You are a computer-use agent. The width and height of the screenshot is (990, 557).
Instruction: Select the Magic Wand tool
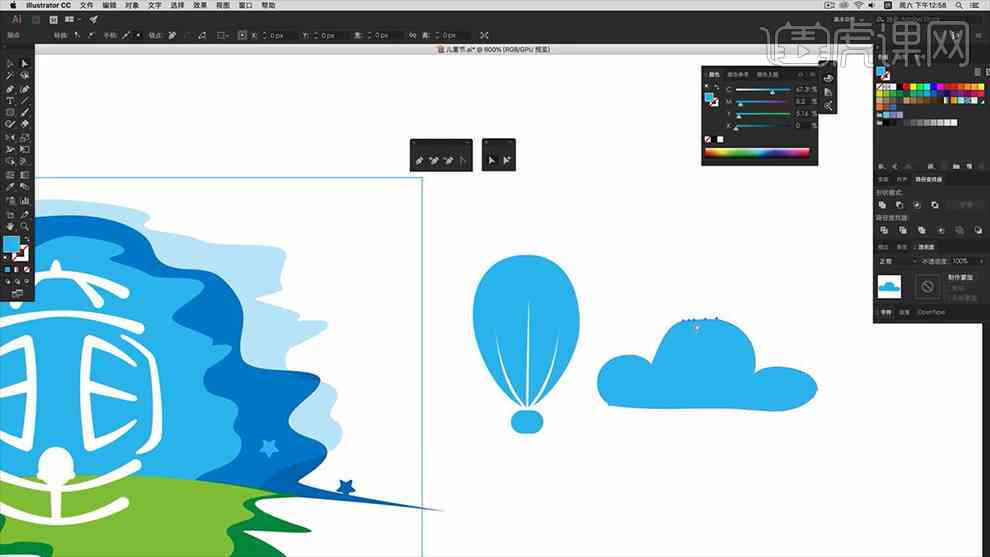10,76
